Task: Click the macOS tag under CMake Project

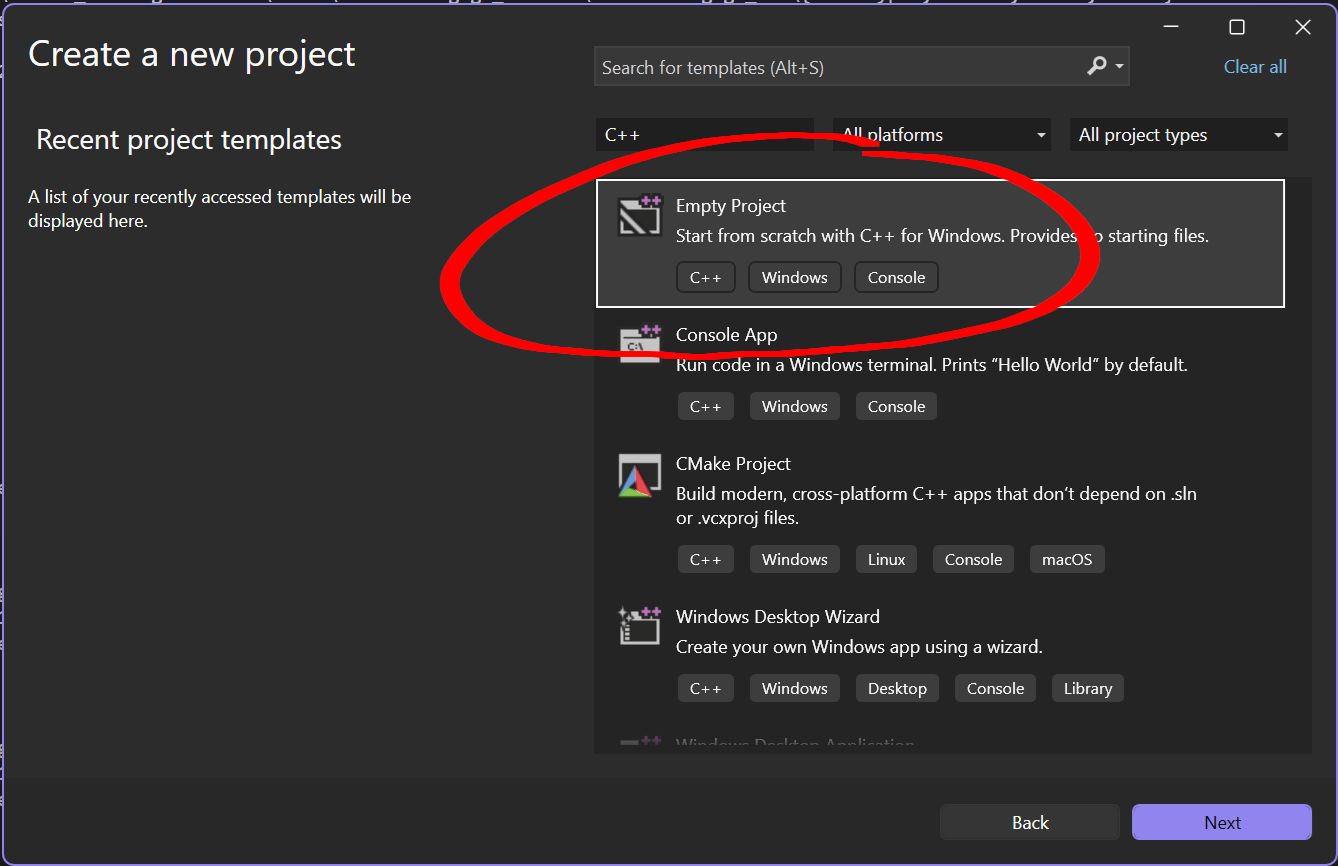Action: 1067,559
